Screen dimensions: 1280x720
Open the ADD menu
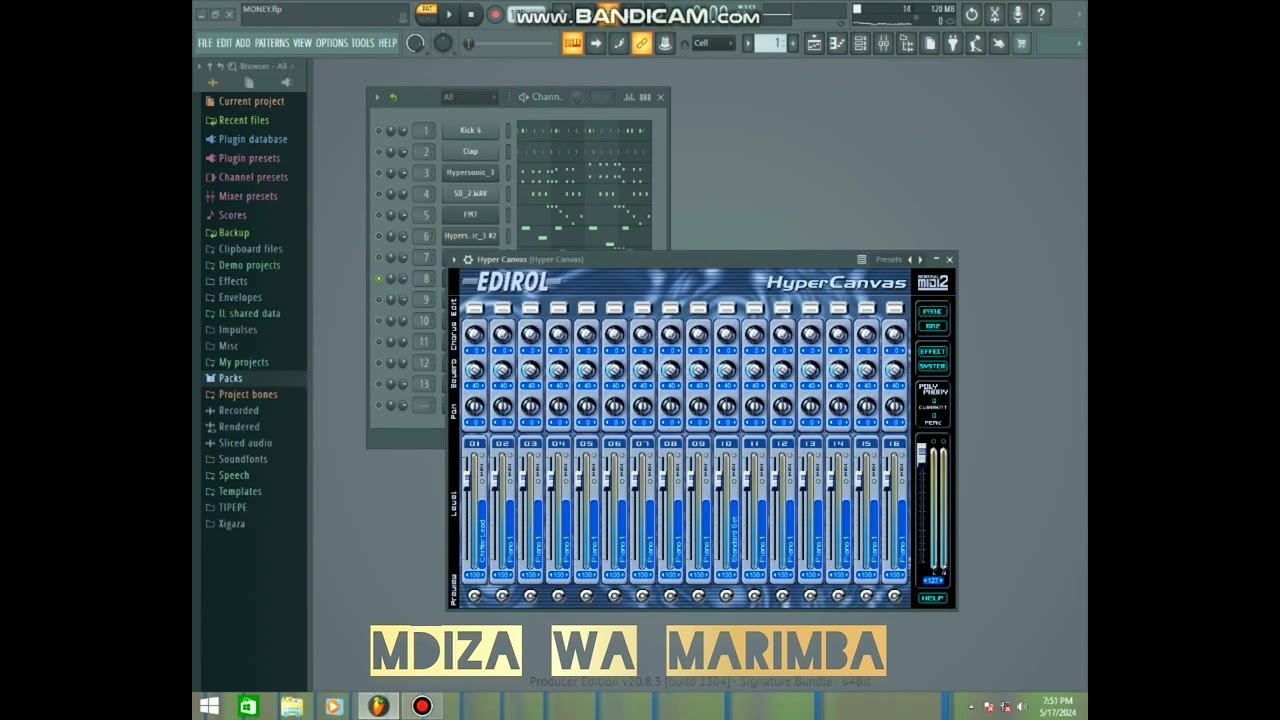coord(243,43)
